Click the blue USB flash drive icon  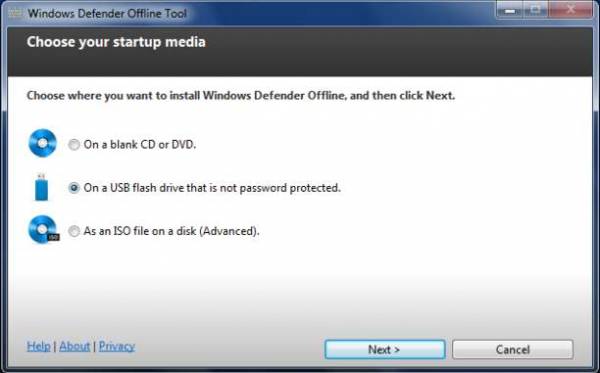(41, 187)
